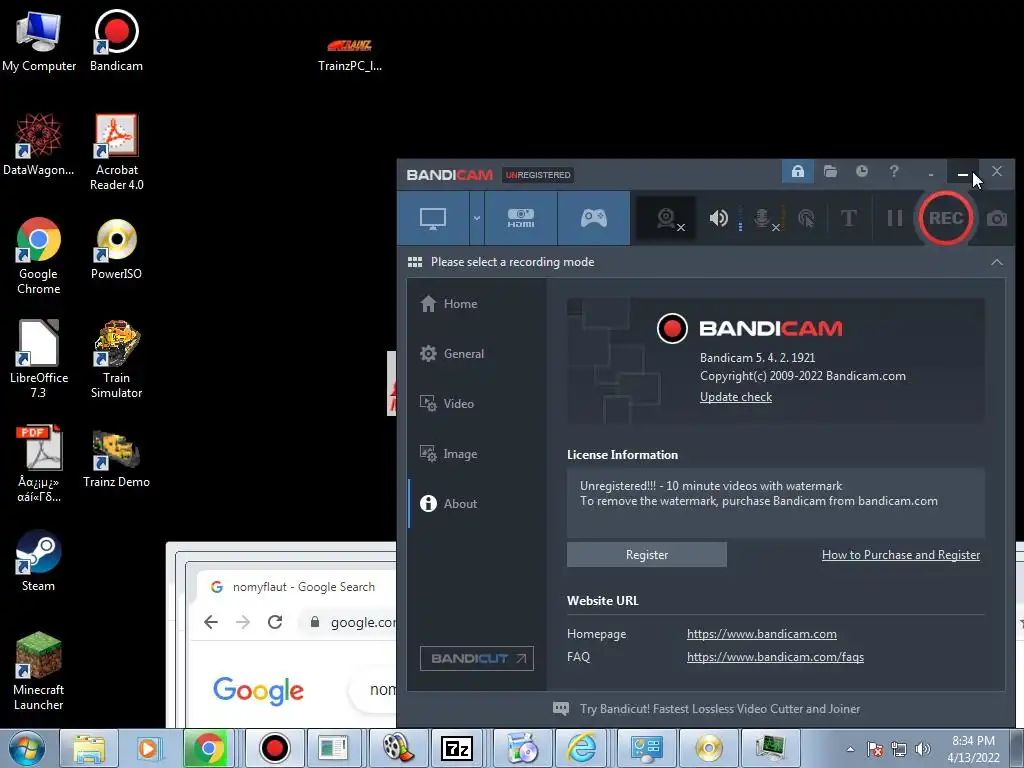Click the pause recording button
The height and width of the screenshot is (768, 1024).
[895, 218]
